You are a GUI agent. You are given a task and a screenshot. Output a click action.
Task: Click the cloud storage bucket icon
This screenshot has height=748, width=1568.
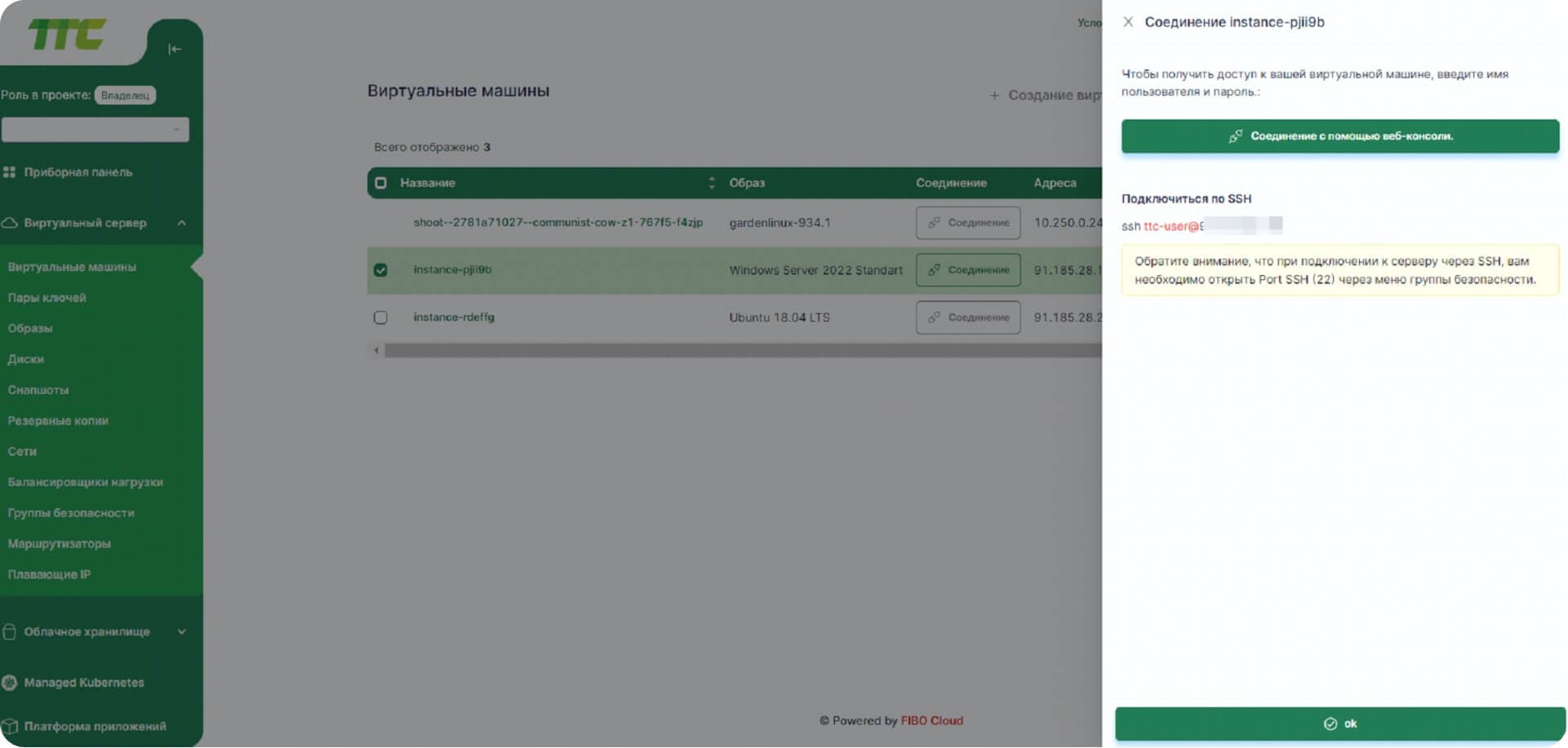coord(10,632)
